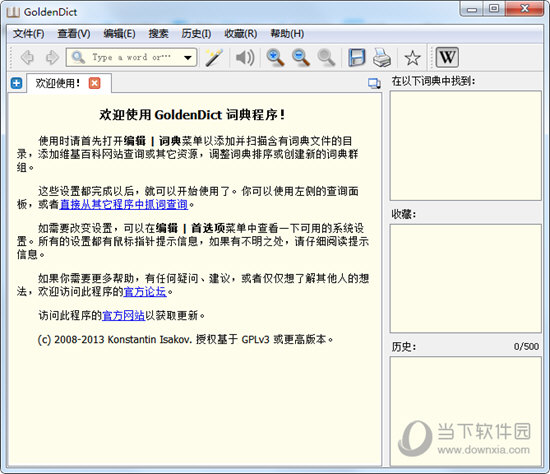The image size is (550, 474).
Task: Click the 在以下词典中找到 list panel
Action: 465,146
